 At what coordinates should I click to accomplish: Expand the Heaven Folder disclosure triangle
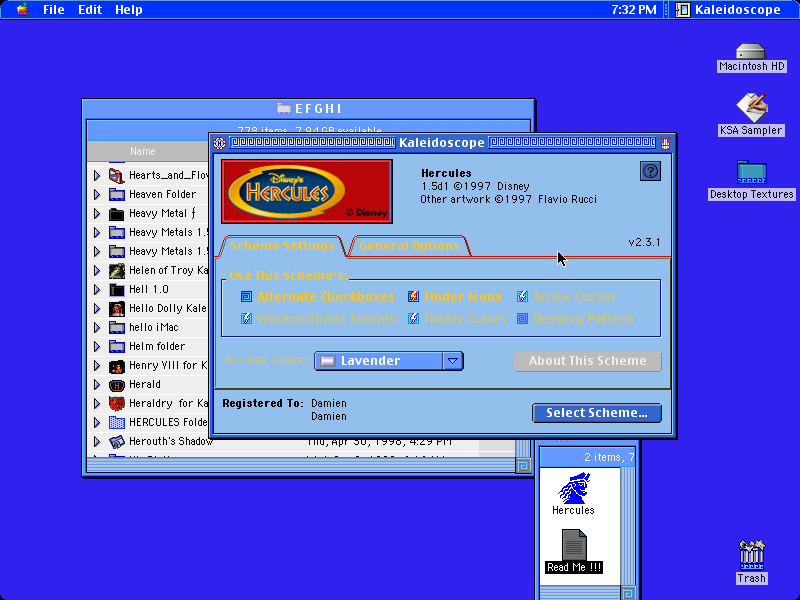(x=97, y=194)
